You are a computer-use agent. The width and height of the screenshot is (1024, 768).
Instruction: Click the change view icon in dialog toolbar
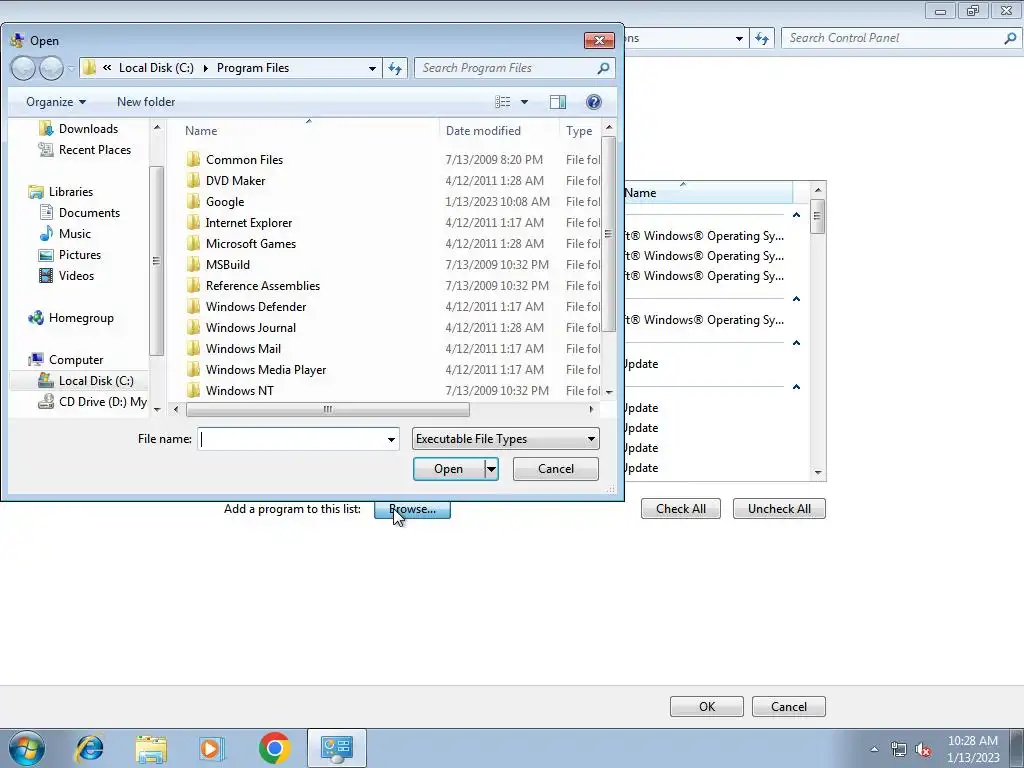tap(502, 102)
